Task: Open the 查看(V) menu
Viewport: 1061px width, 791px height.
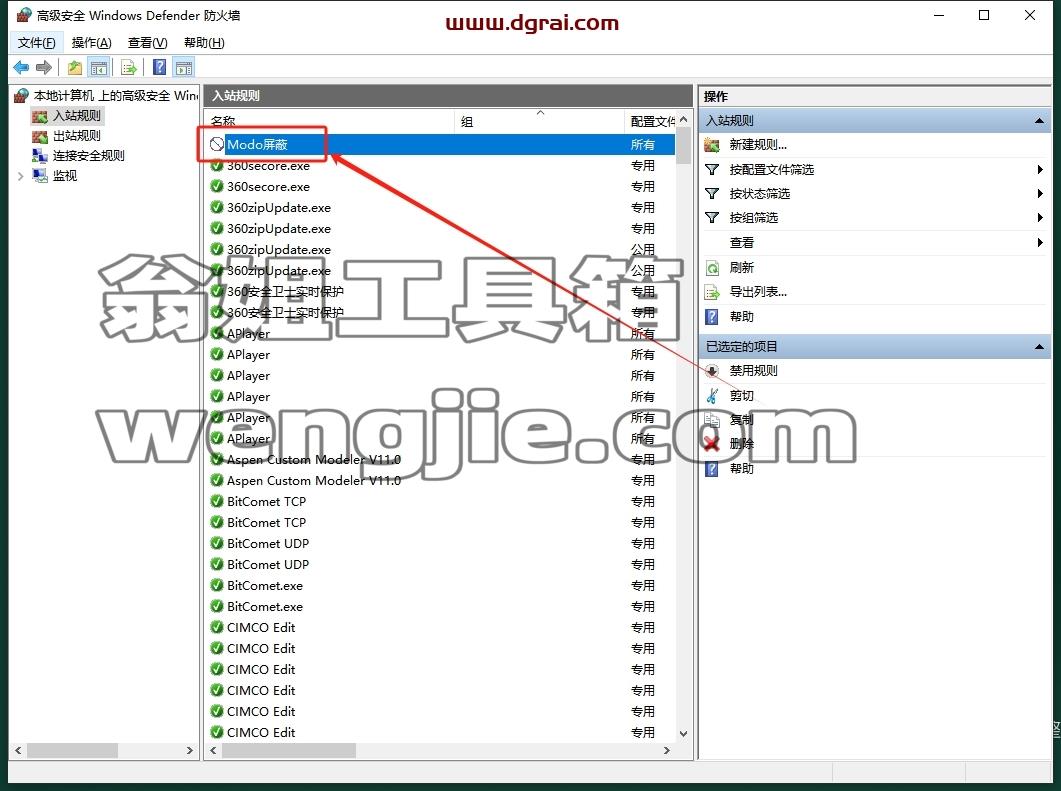Action: click(x=148, y=43)
